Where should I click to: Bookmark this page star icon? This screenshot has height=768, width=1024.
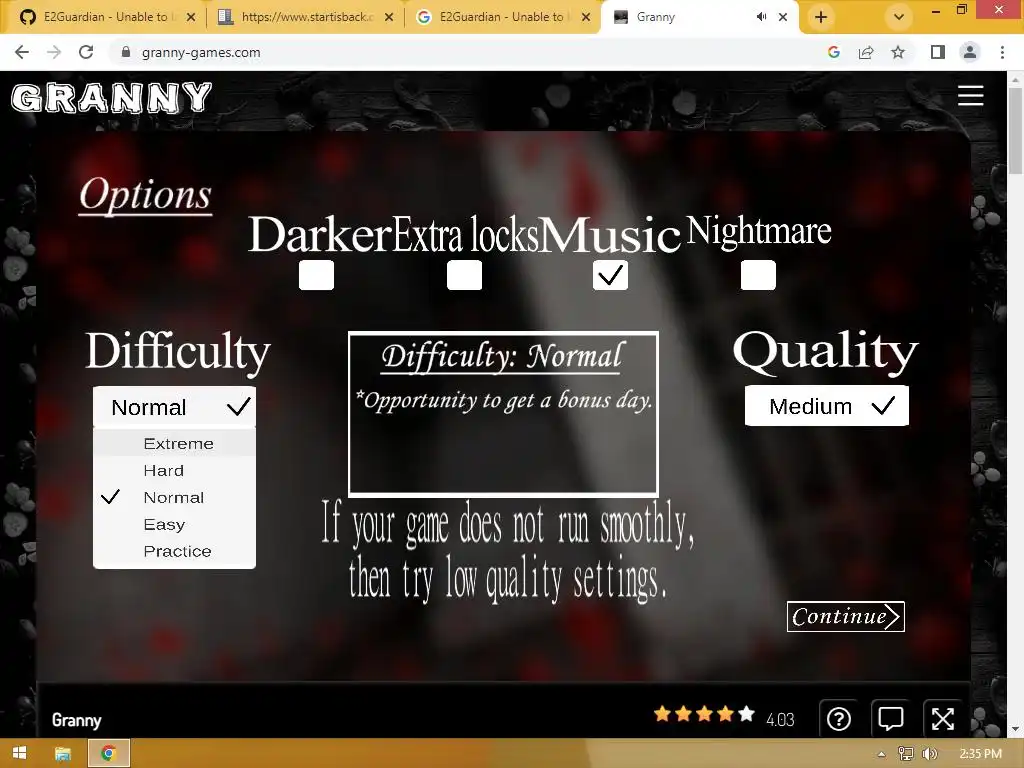[898, 52]
